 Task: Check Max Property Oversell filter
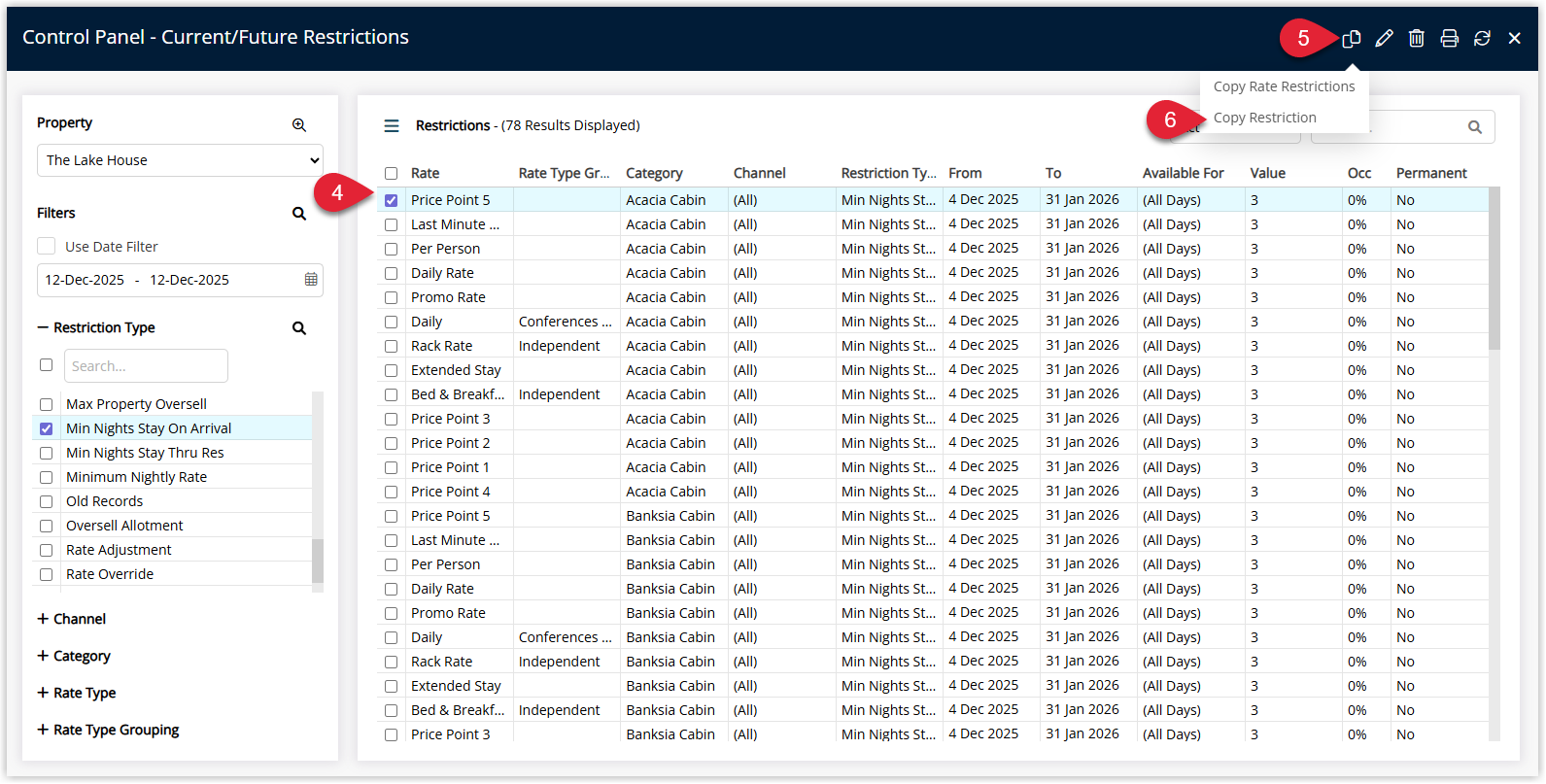tap(46, 404)
